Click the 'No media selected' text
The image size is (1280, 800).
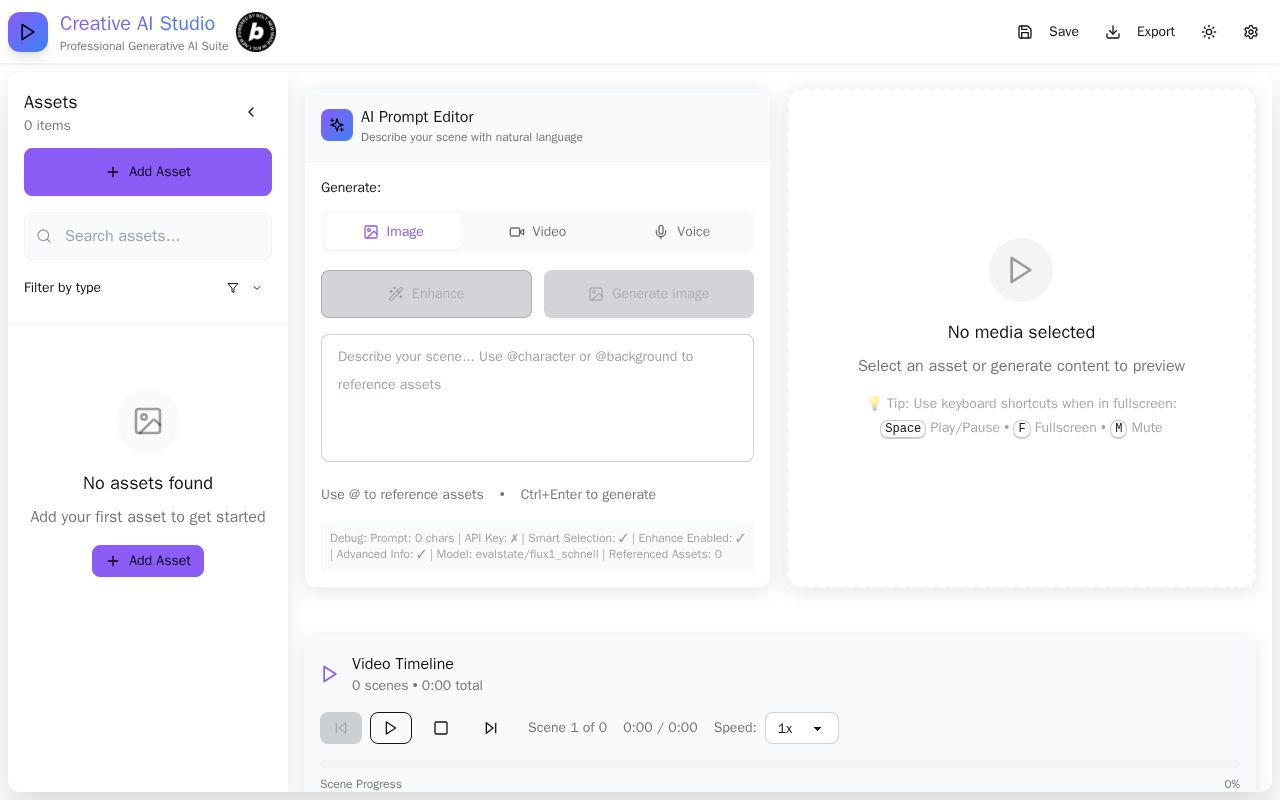1021,332
